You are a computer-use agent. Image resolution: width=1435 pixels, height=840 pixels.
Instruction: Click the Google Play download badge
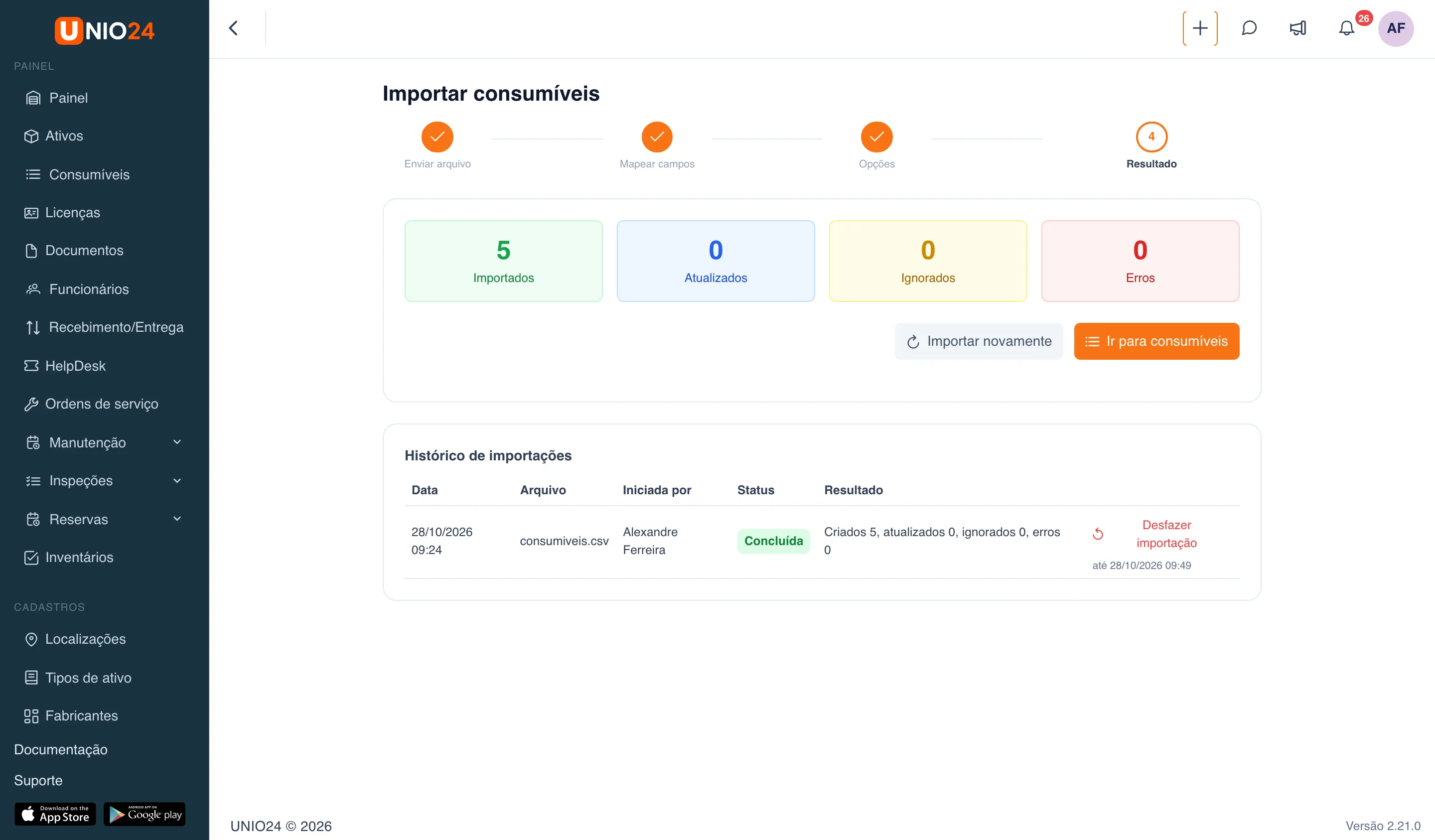pyautogui.click(x=144, y=814)
